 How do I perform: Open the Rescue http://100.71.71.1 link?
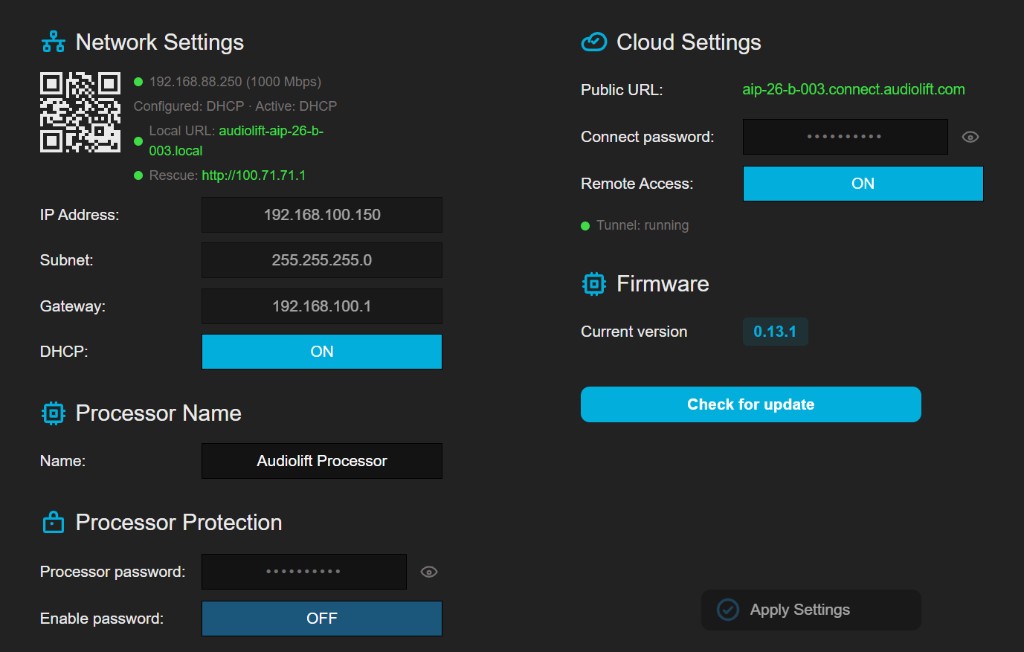click(x=253, y=175)
